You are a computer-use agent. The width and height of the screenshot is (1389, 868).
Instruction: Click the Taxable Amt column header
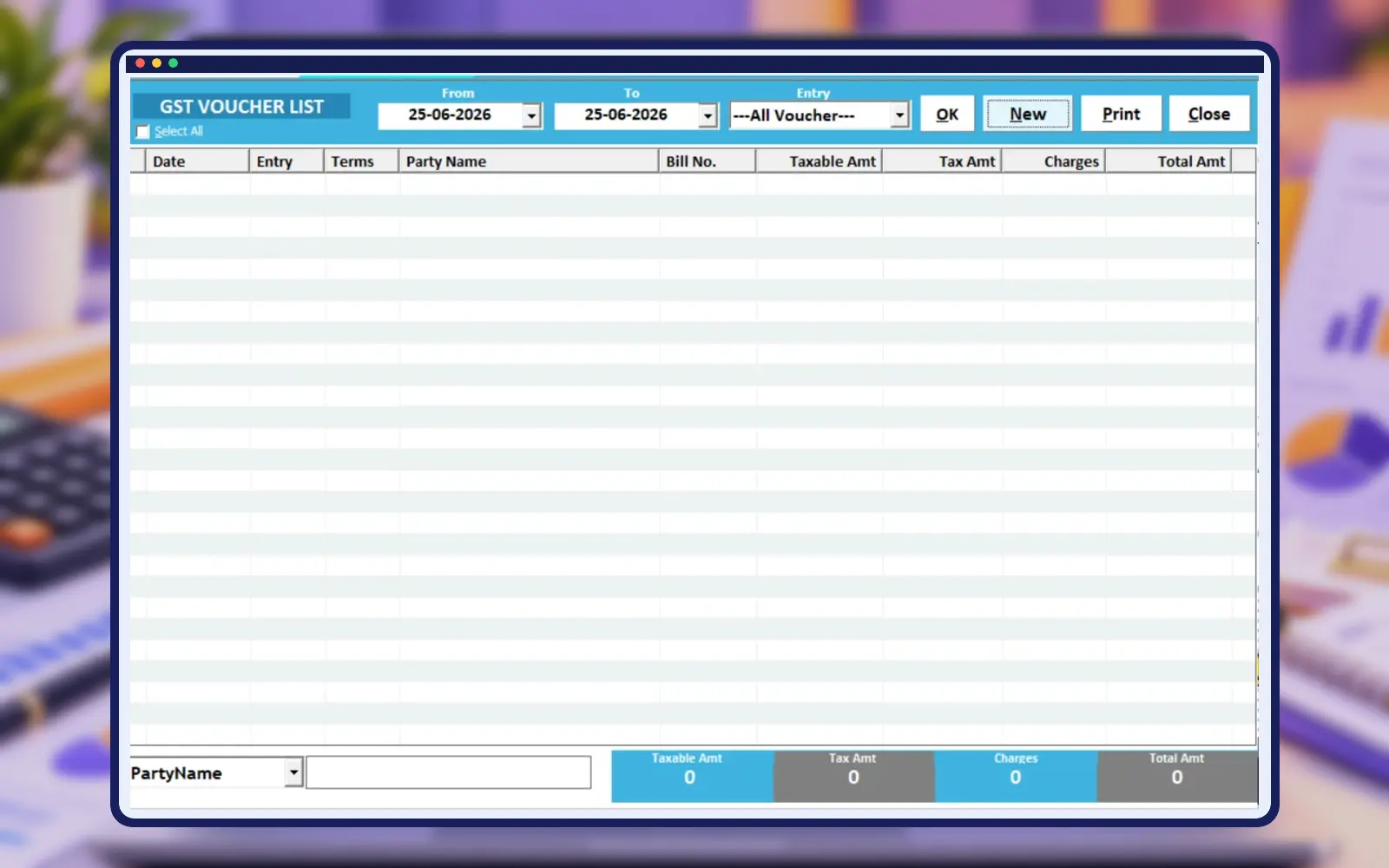820,161
